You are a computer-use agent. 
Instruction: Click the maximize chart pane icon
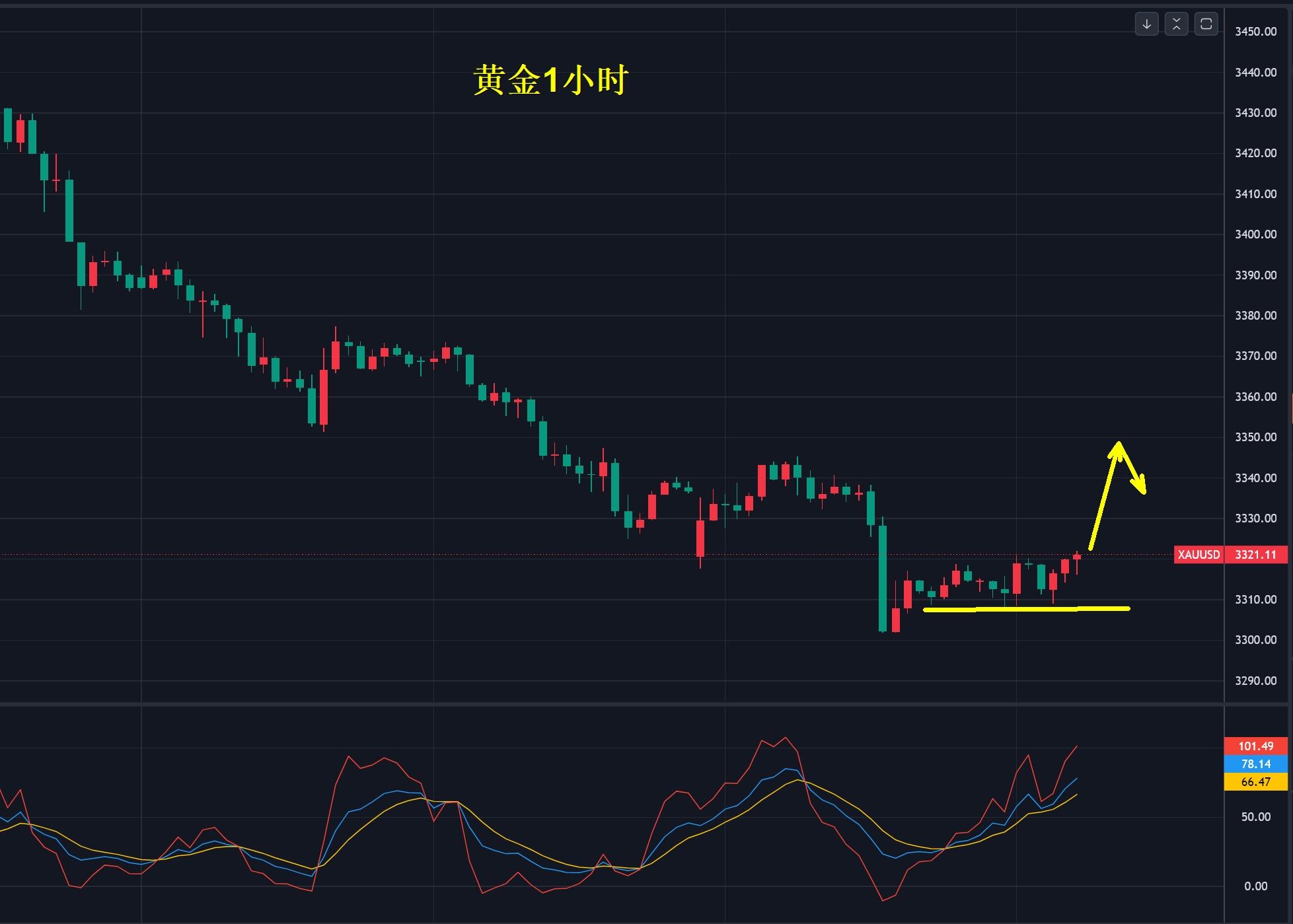1206,24
